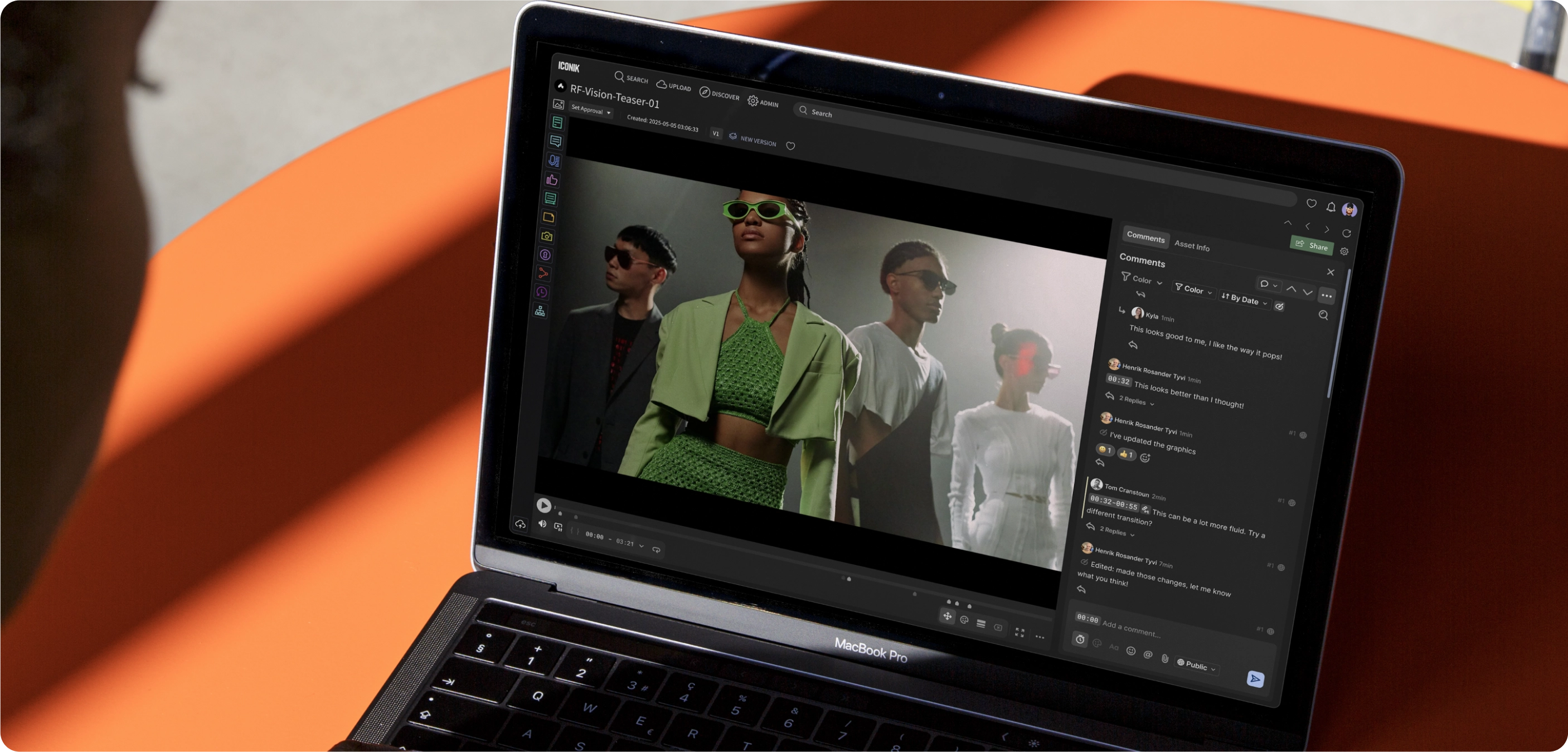Toggle the loop icon after 03:21 timecode
1568x752 pixels.
(x=656, y=550)
